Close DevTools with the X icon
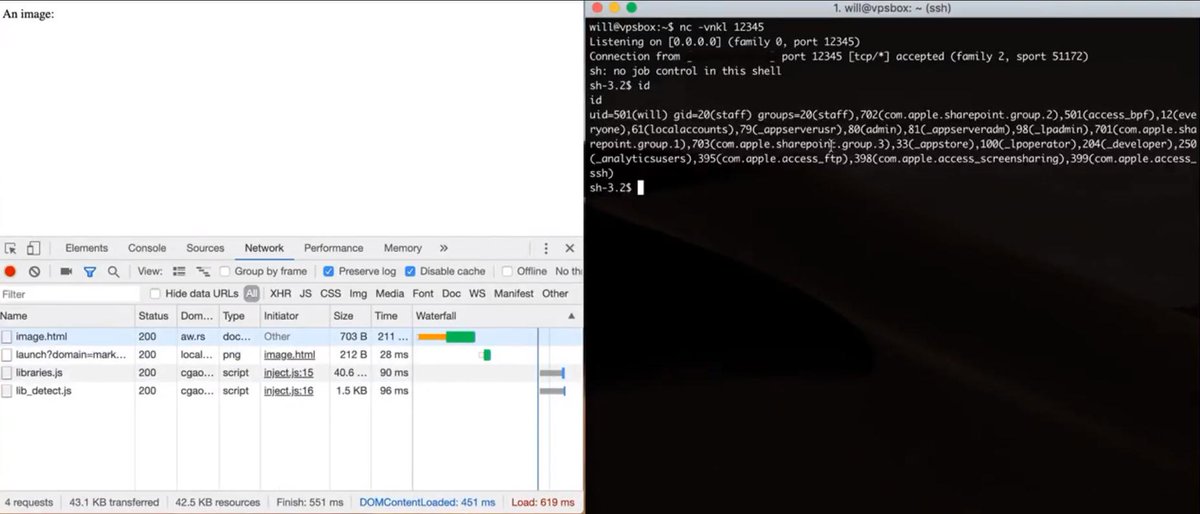 (x=569, y=249)
